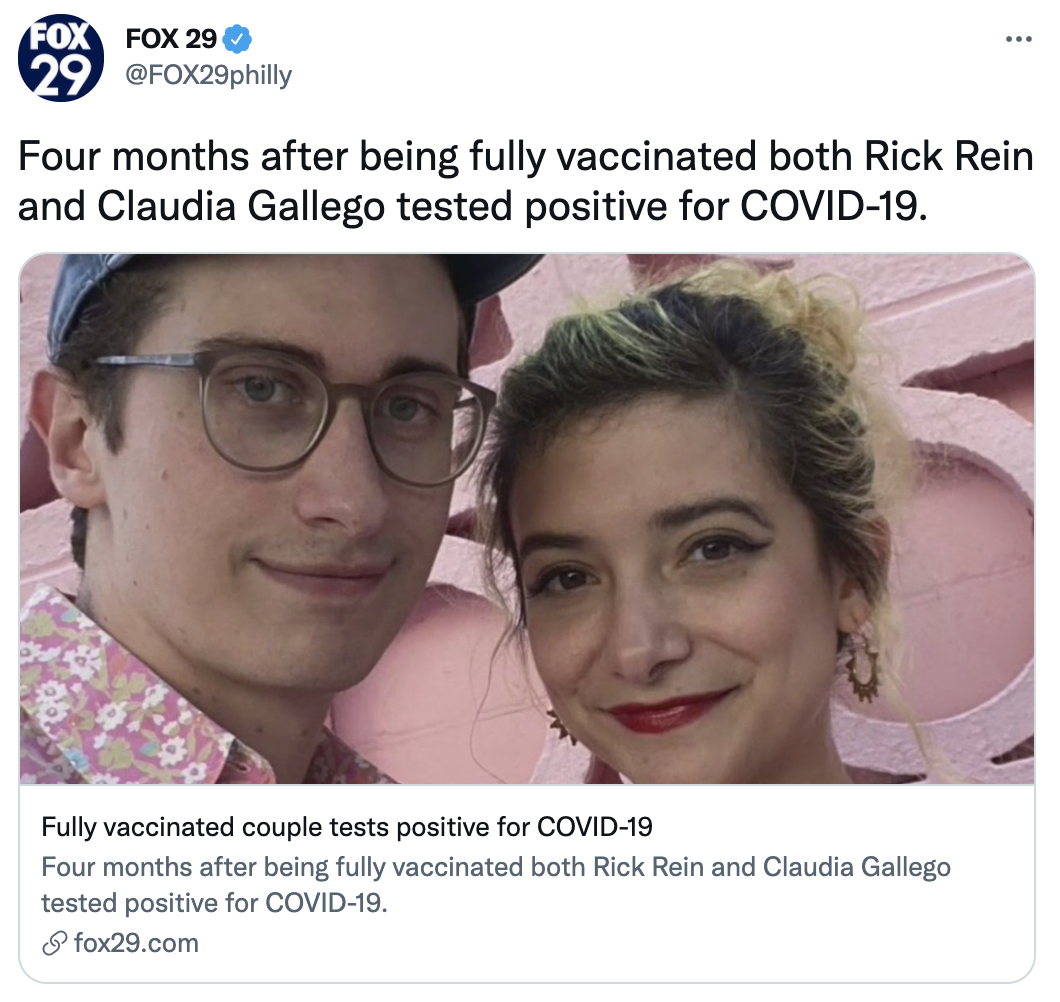Open headline 'Fully vaccinated couple tests positive'

(x=347, y=827)
